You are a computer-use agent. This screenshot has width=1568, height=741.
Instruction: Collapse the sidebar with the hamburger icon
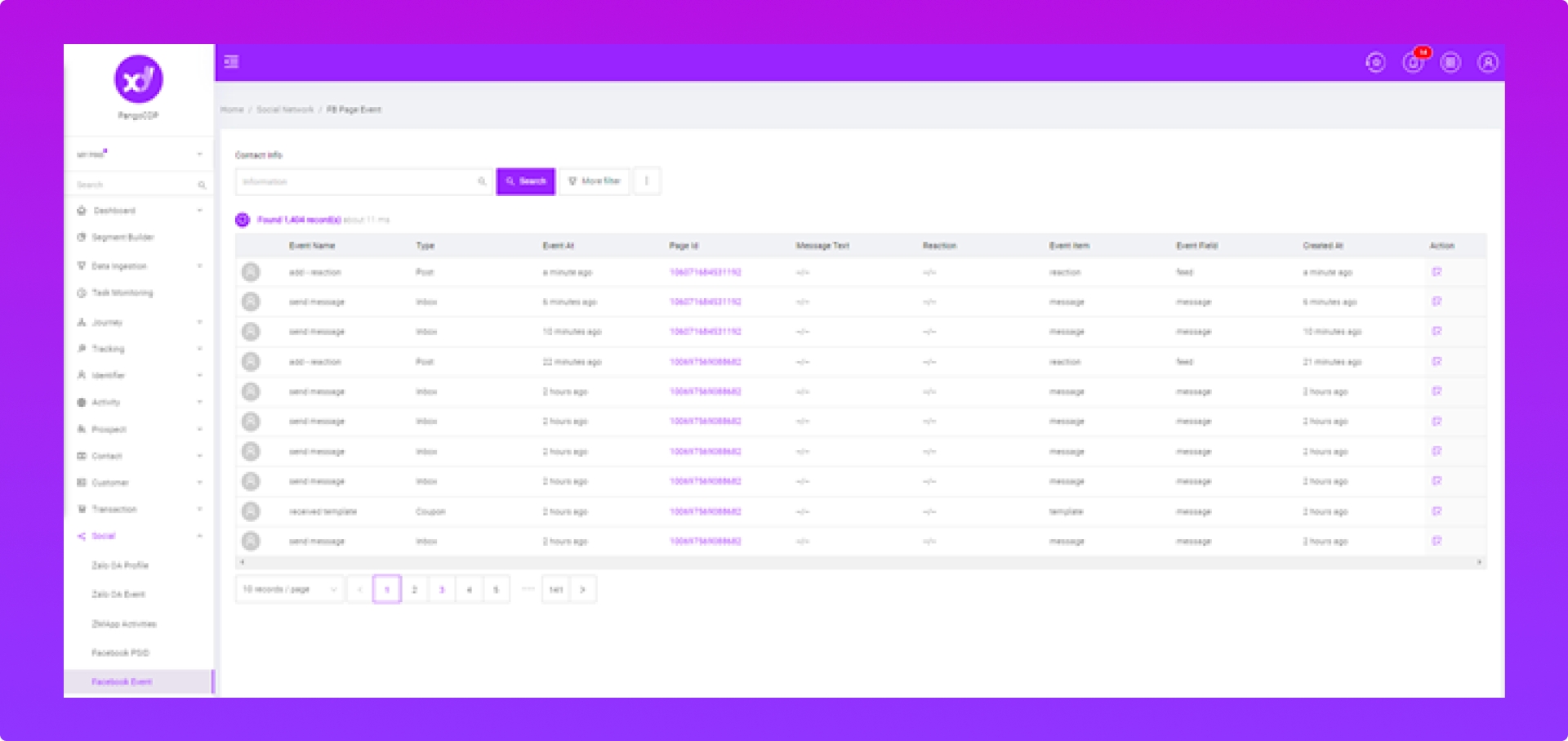click(x=231, y=62)
